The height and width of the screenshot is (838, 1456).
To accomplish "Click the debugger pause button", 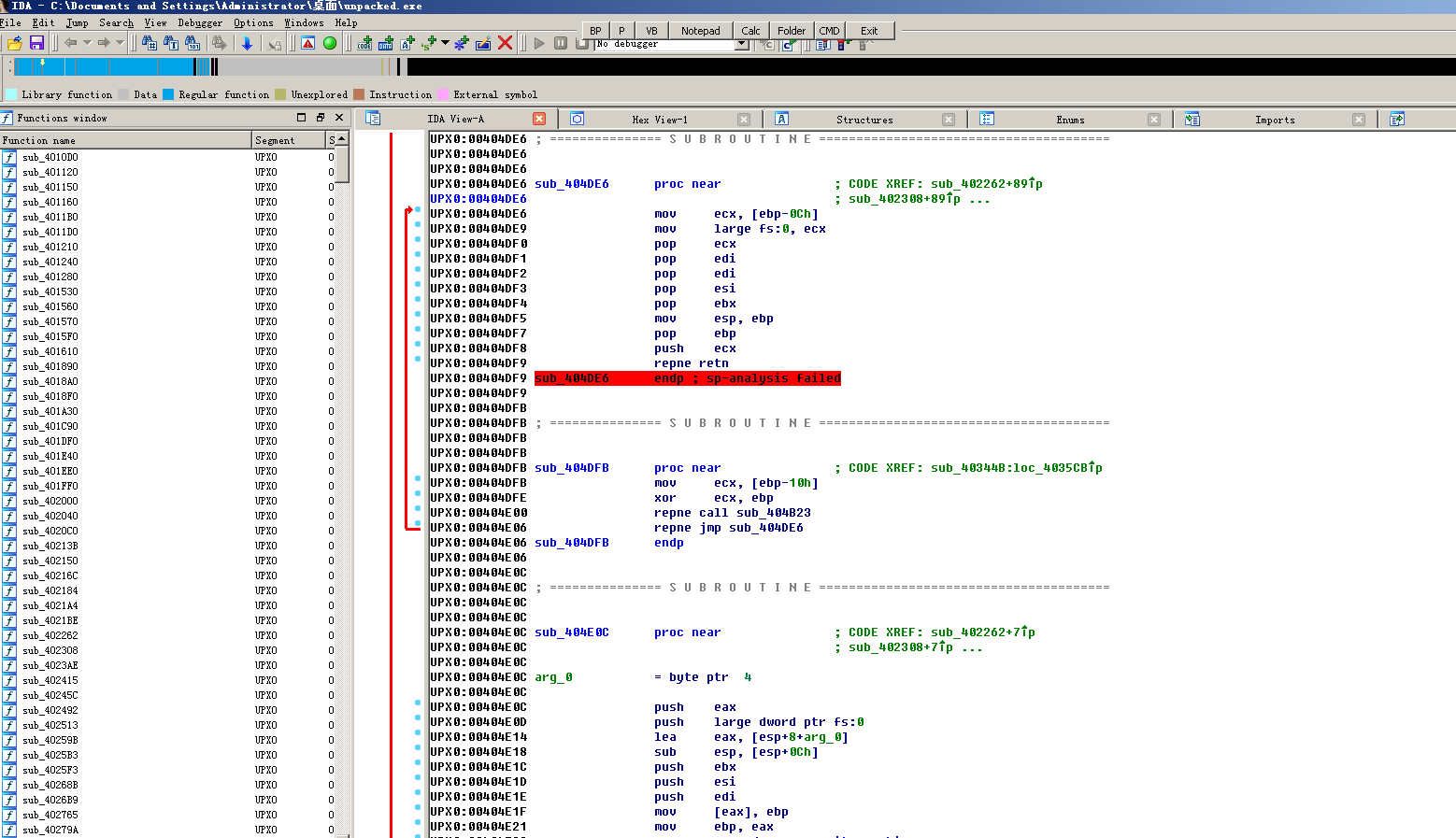I will pyautogui.click(x=561, y=43).
